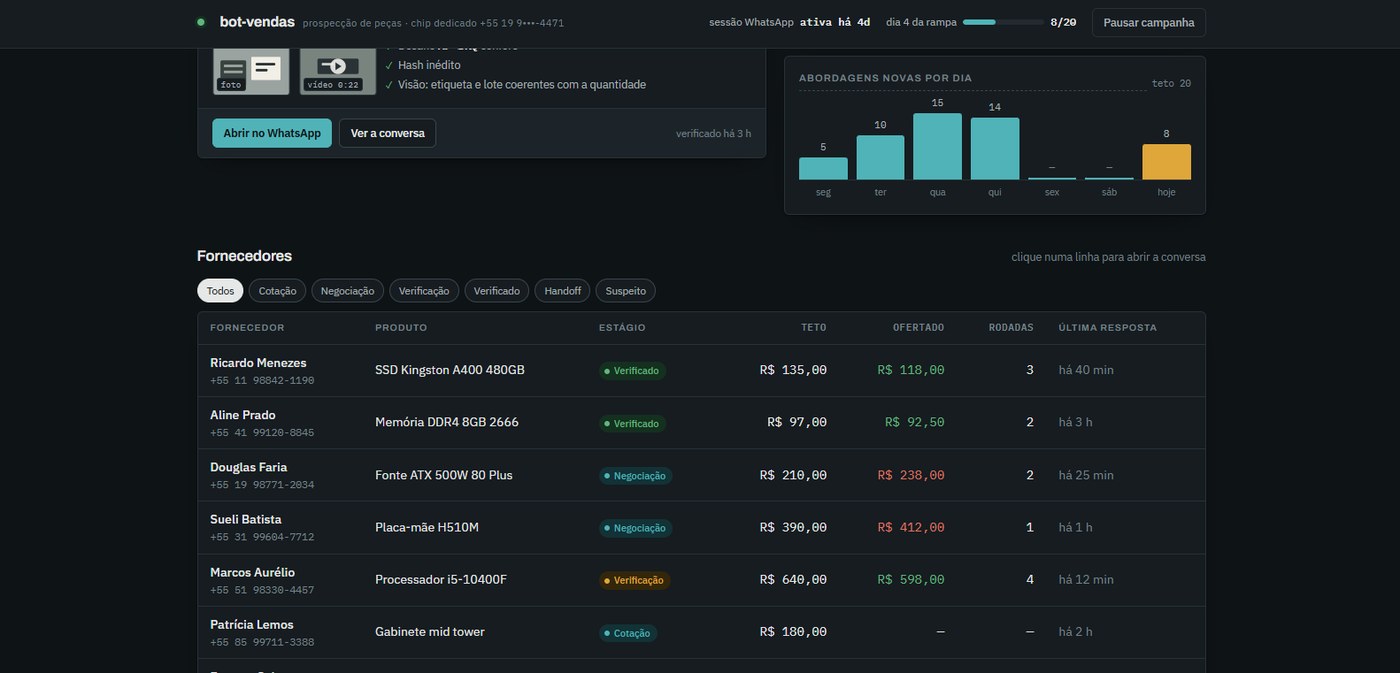This screenshot has width=1400, height=673.
Task: Select the ter bar showing 10
Action: pos(880,157)
